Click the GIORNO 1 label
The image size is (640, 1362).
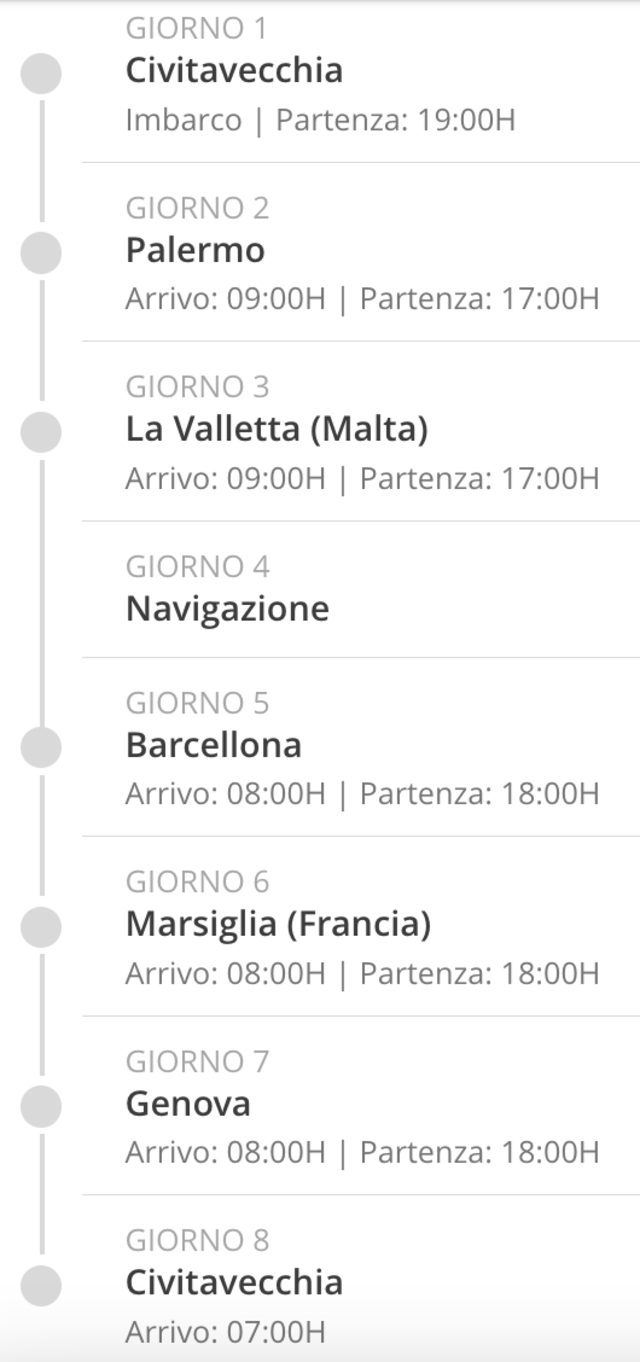tap(197, 29)
